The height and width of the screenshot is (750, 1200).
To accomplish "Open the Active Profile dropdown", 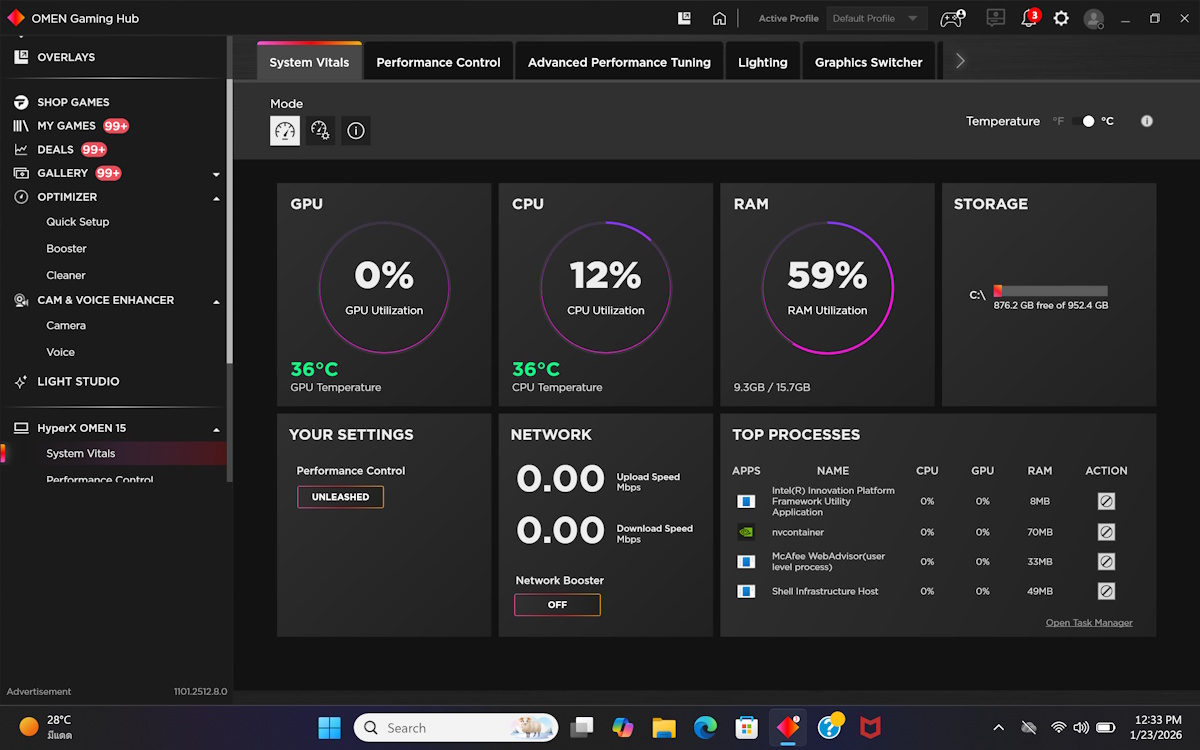I will coord(876,18).
